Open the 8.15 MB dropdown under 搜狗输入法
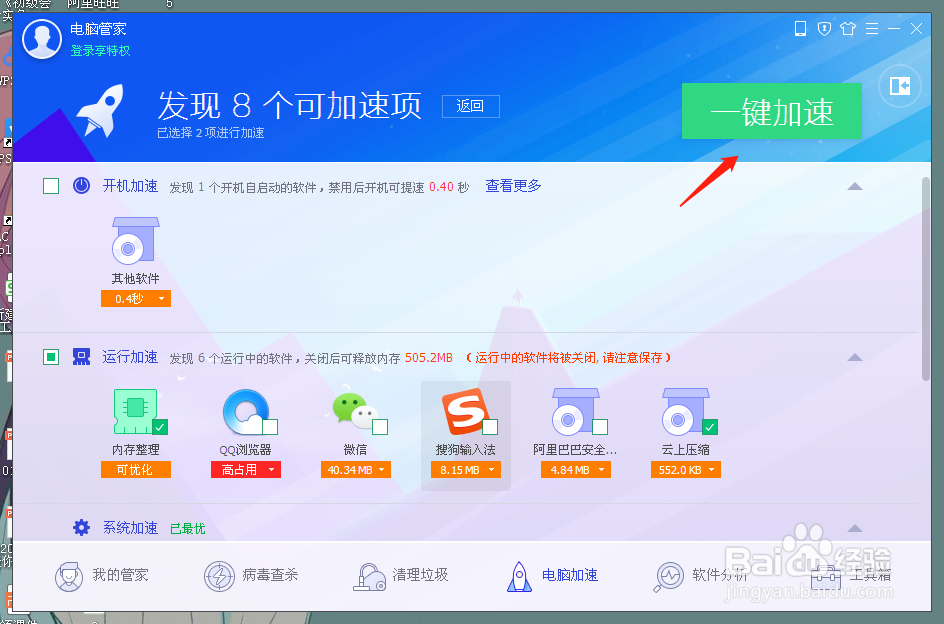944x624 pixels. [x=466, y=470]
